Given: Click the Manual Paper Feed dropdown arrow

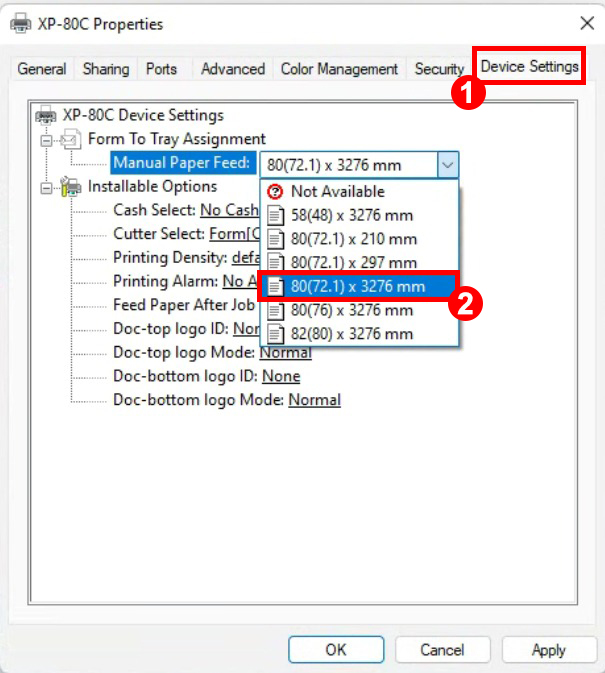Looking at the screenshot, I should pos(448,165).
